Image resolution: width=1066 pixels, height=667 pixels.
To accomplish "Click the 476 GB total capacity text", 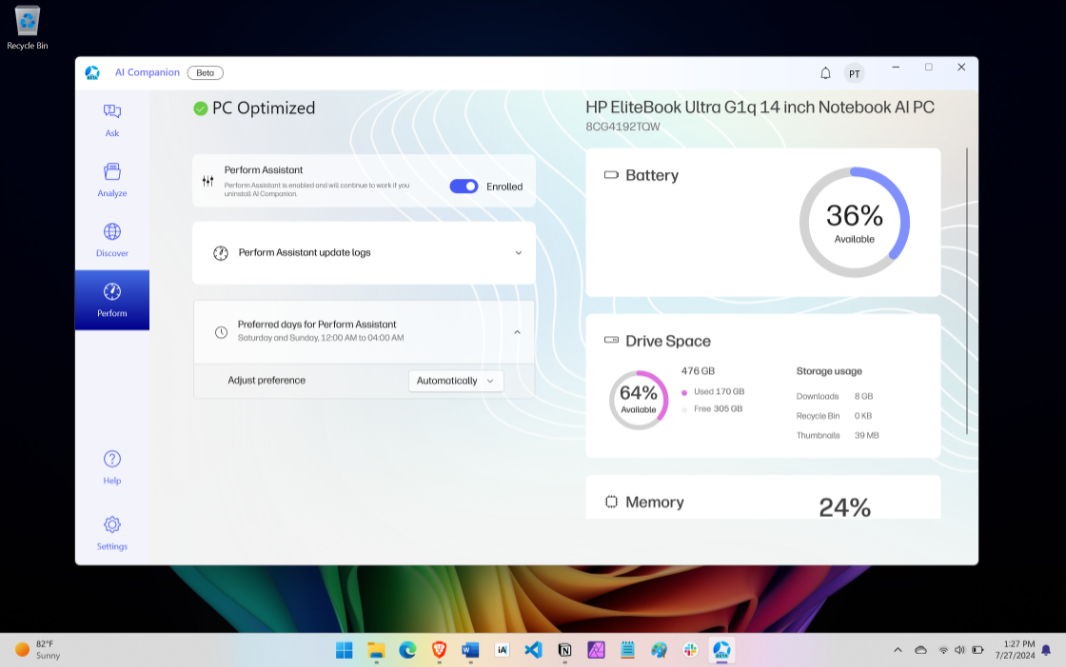I will (698, 371).
